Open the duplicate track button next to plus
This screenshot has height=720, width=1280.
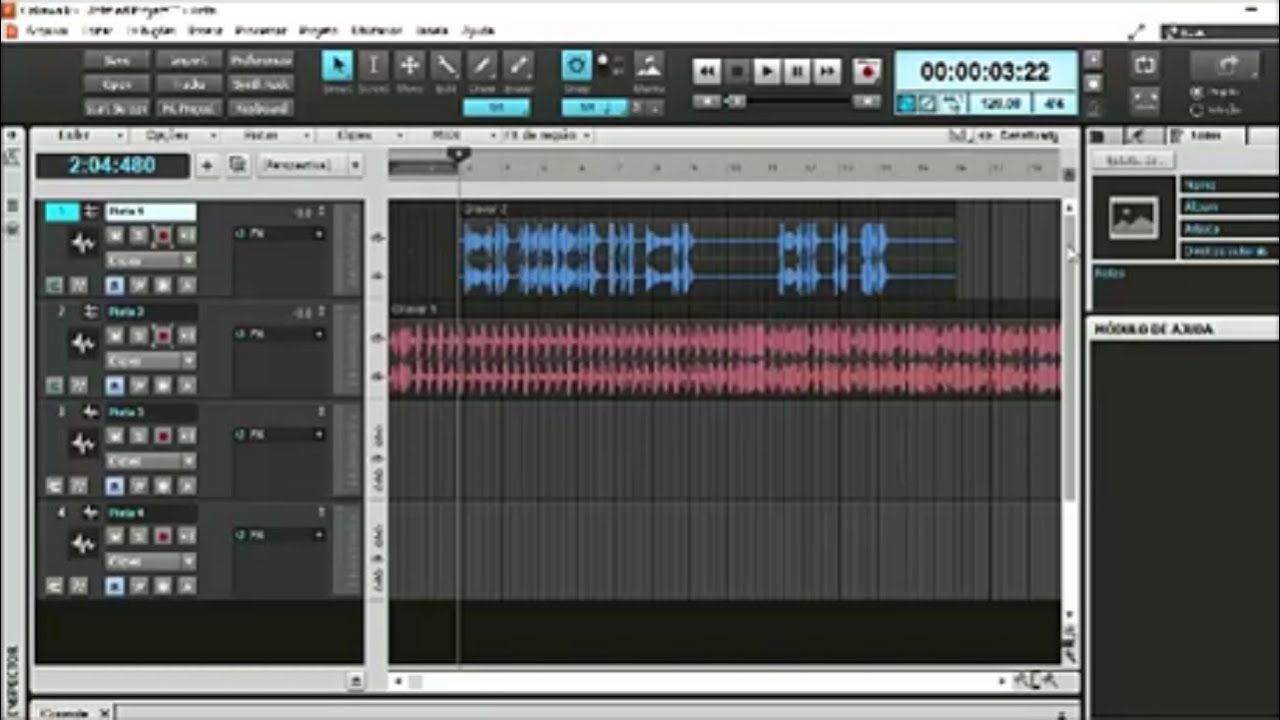click(x=238, y=165)
